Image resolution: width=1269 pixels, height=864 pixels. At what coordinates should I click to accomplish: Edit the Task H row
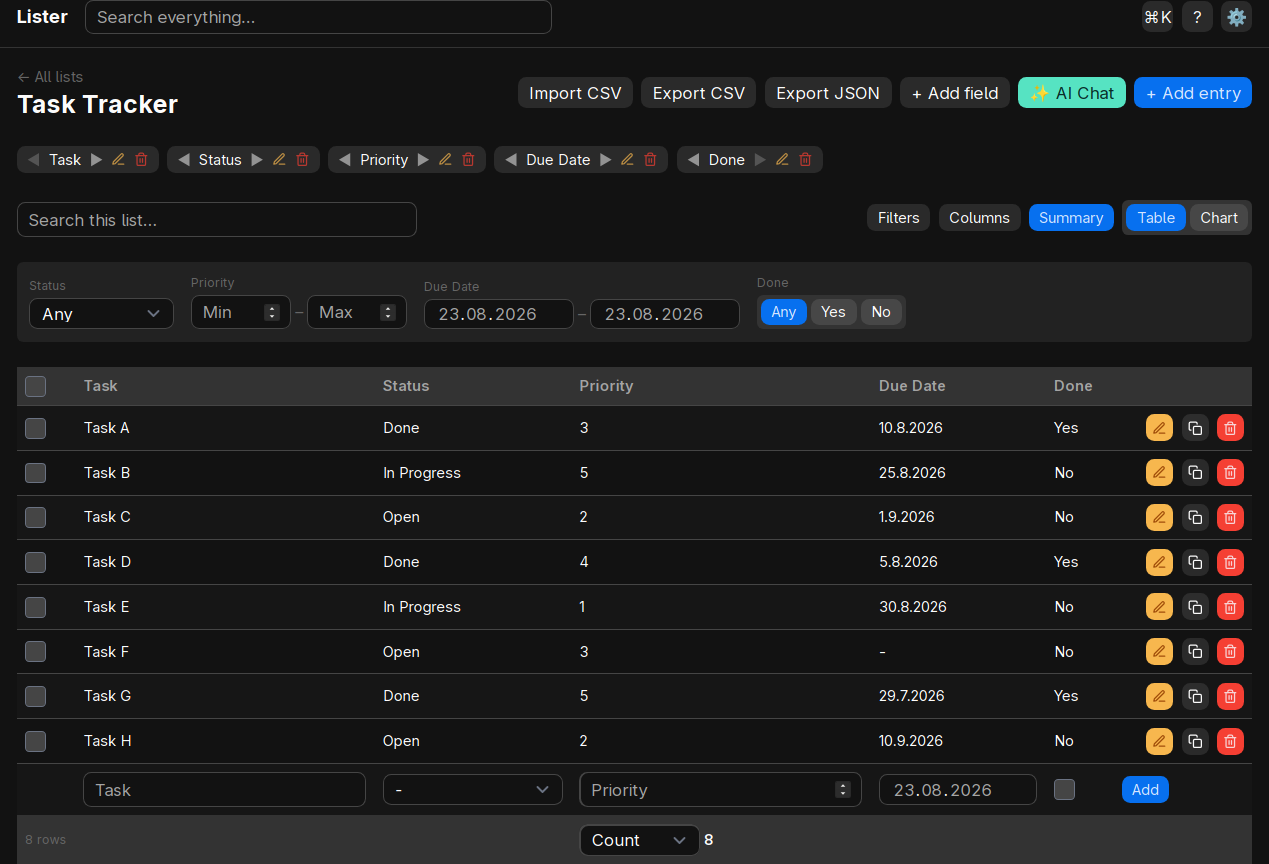click(1159, 741)
